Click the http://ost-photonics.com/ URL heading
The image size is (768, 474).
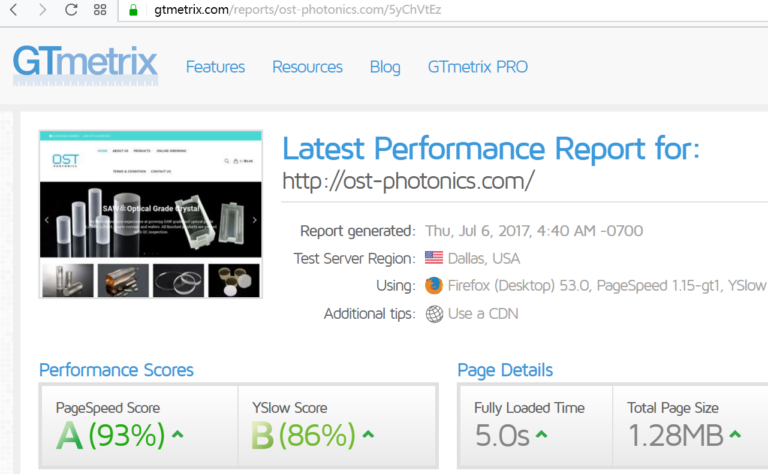[x=408, y=181]
